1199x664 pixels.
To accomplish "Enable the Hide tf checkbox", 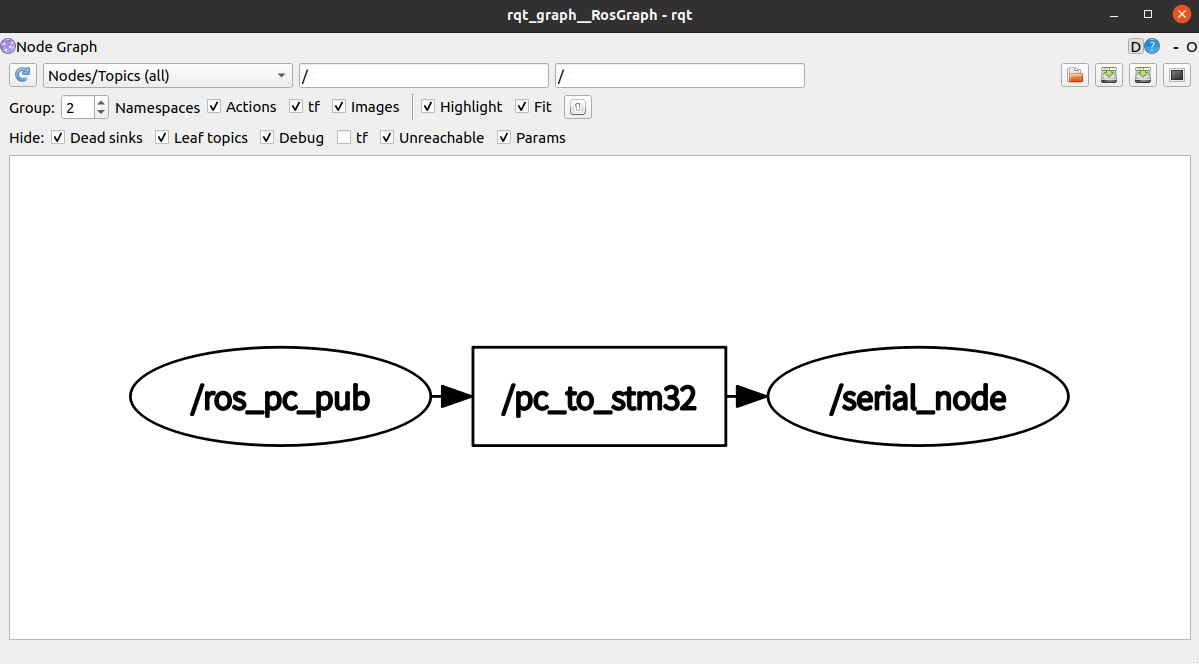I will click(344, 138).
